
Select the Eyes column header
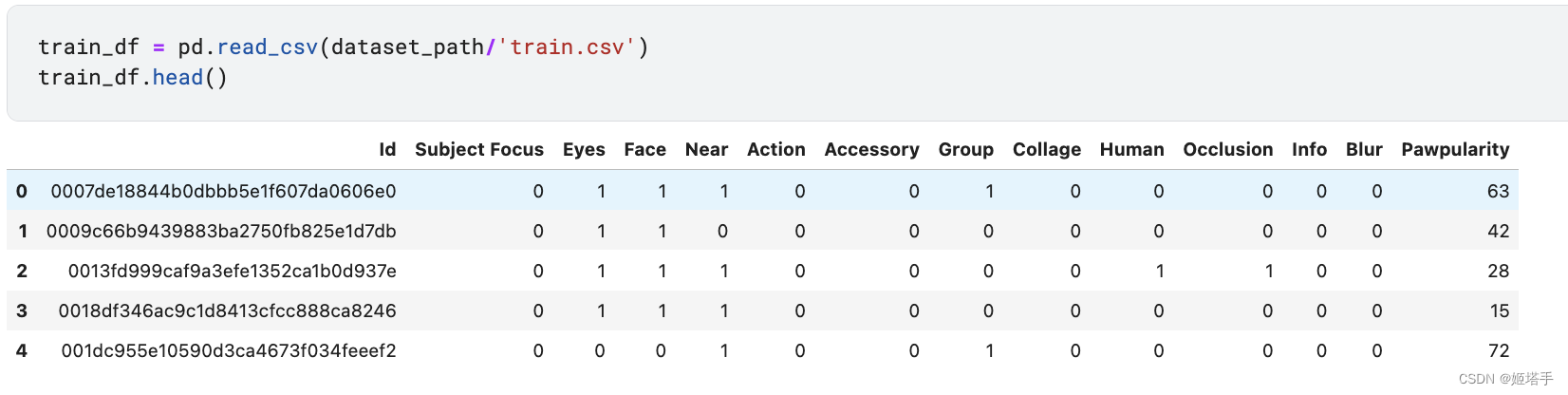tap(584, 150)
